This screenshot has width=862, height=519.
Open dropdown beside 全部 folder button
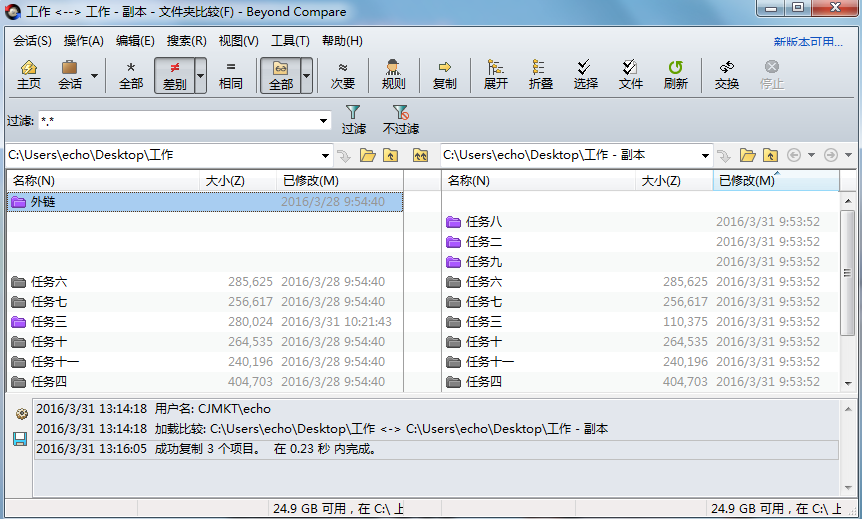point(307,75)
